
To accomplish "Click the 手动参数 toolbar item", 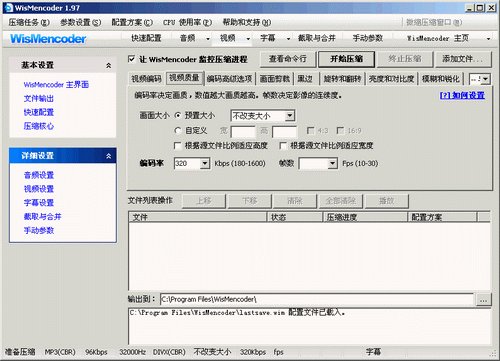I will tap(368, 38).
